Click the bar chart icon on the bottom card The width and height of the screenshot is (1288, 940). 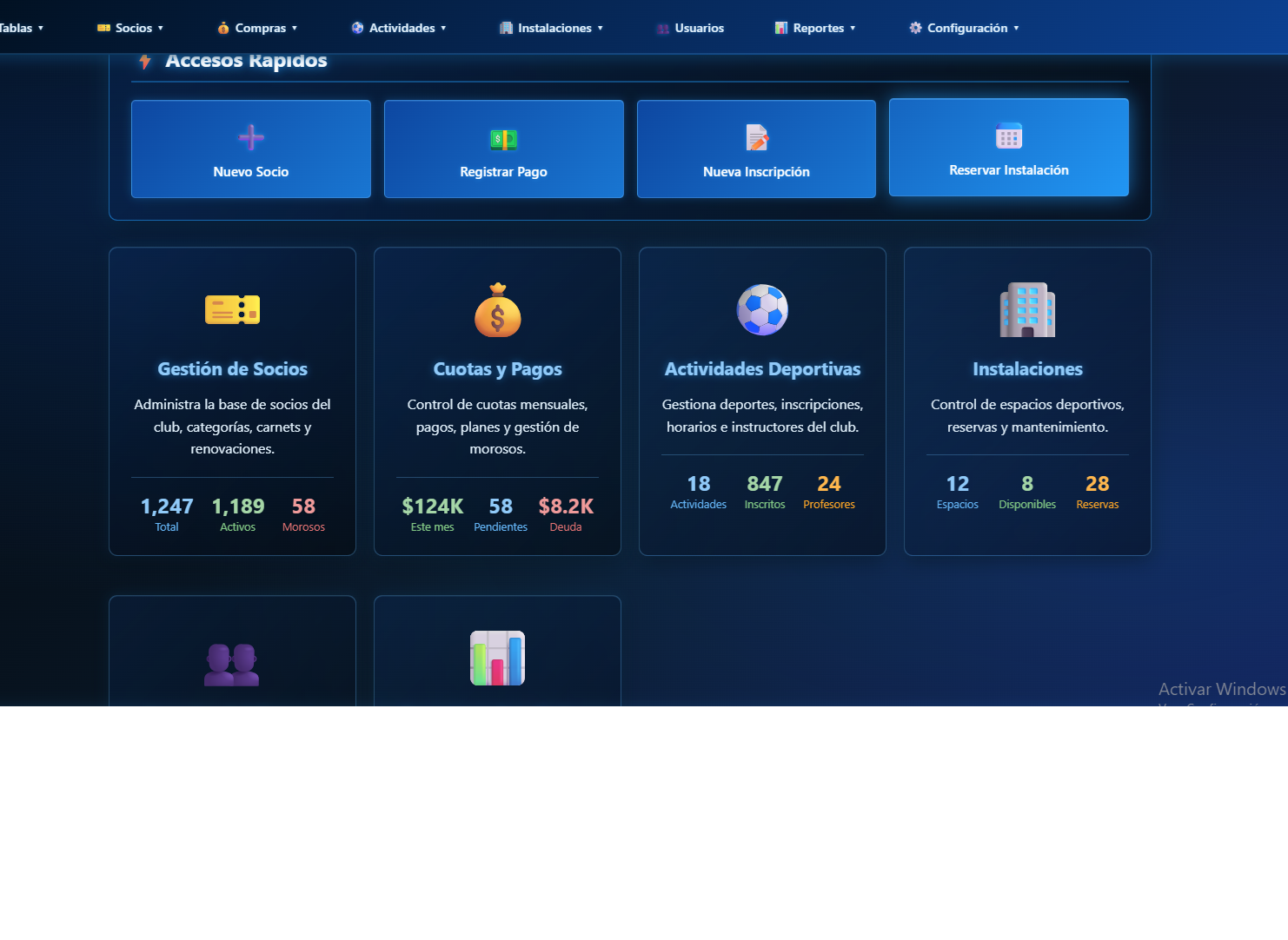pos(497,659)
